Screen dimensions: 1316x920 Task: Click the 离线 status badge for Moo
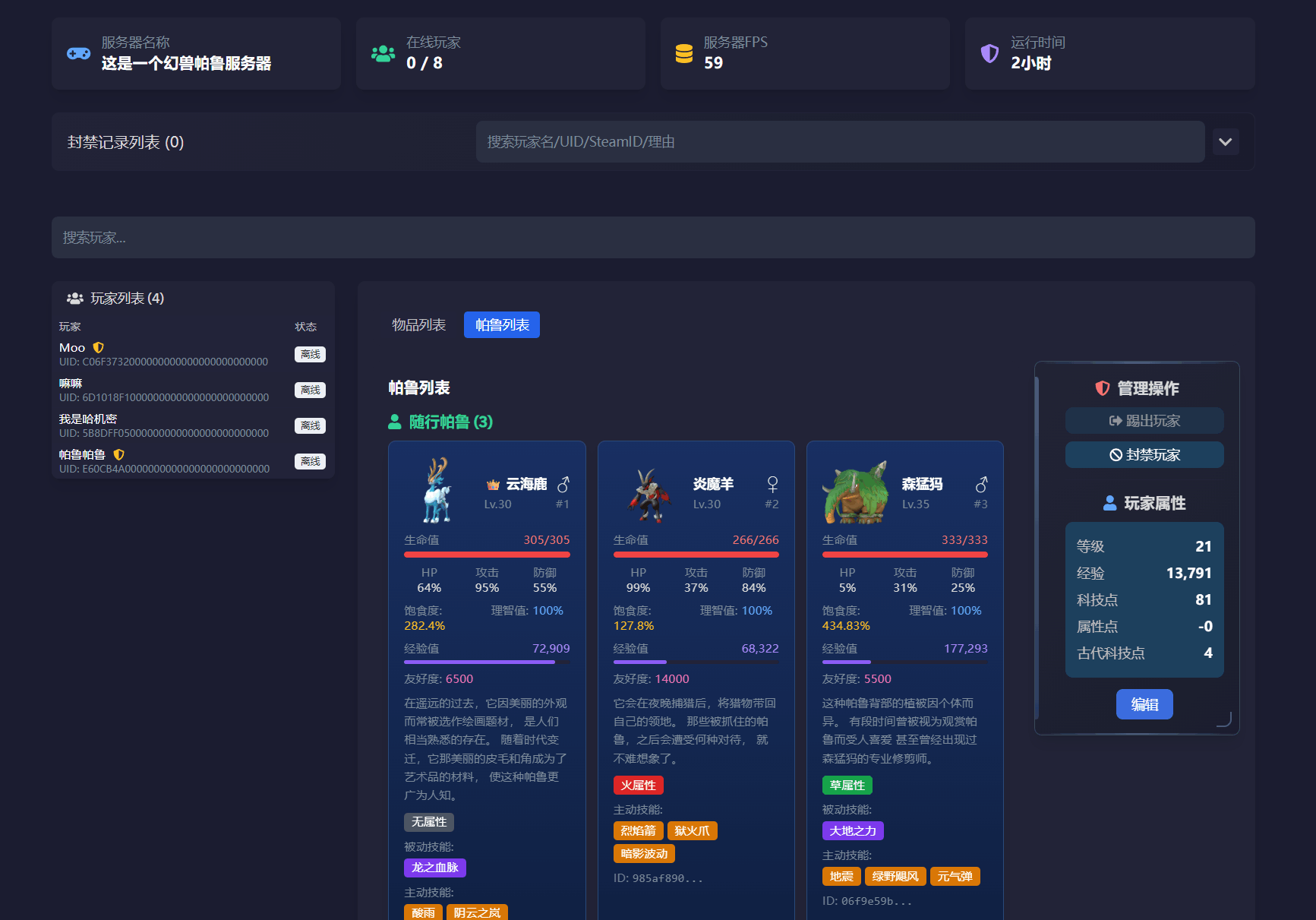[310, 354]
